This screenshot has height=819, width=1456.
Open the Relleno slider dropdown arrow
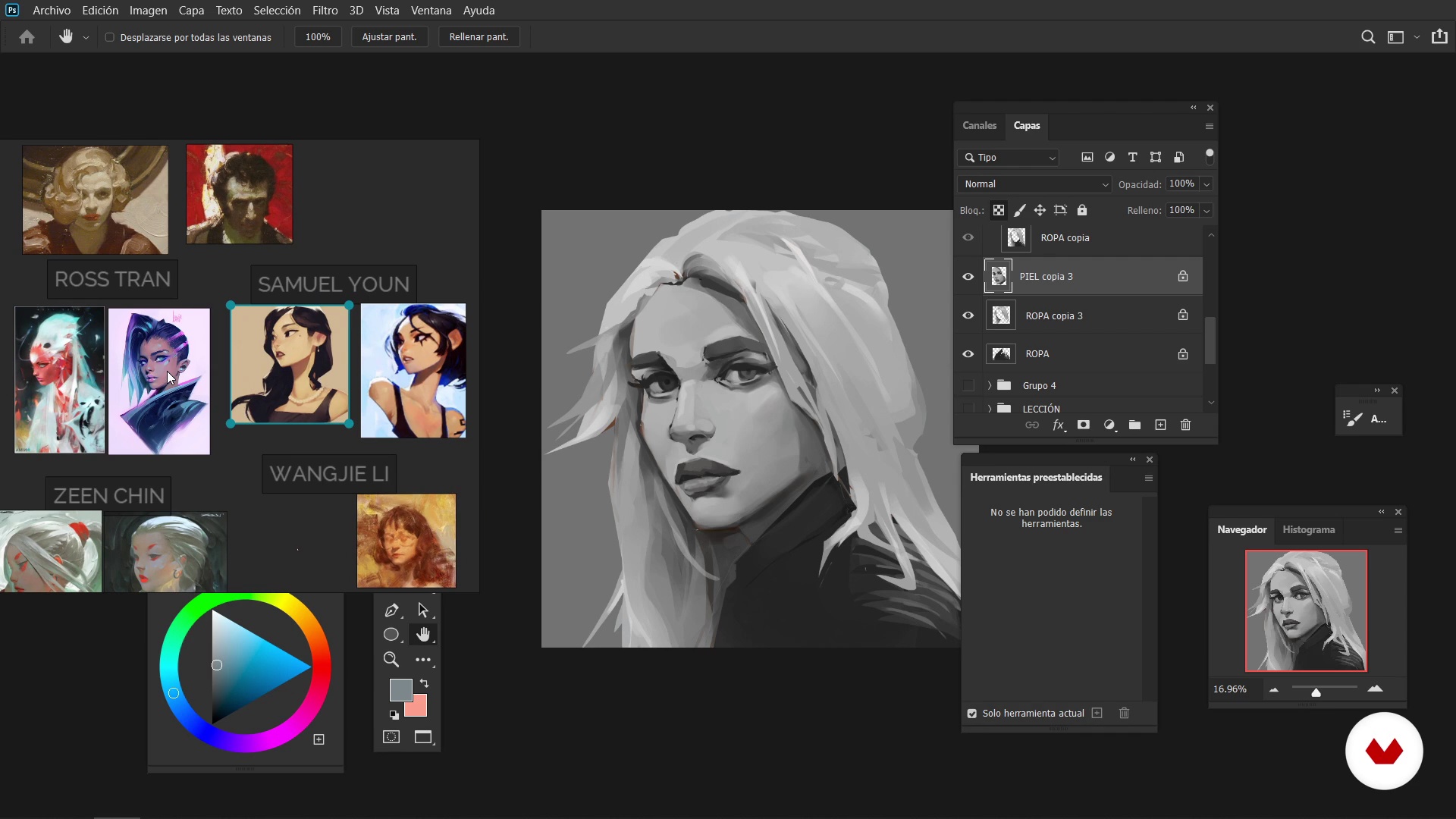click(1207, 211)
